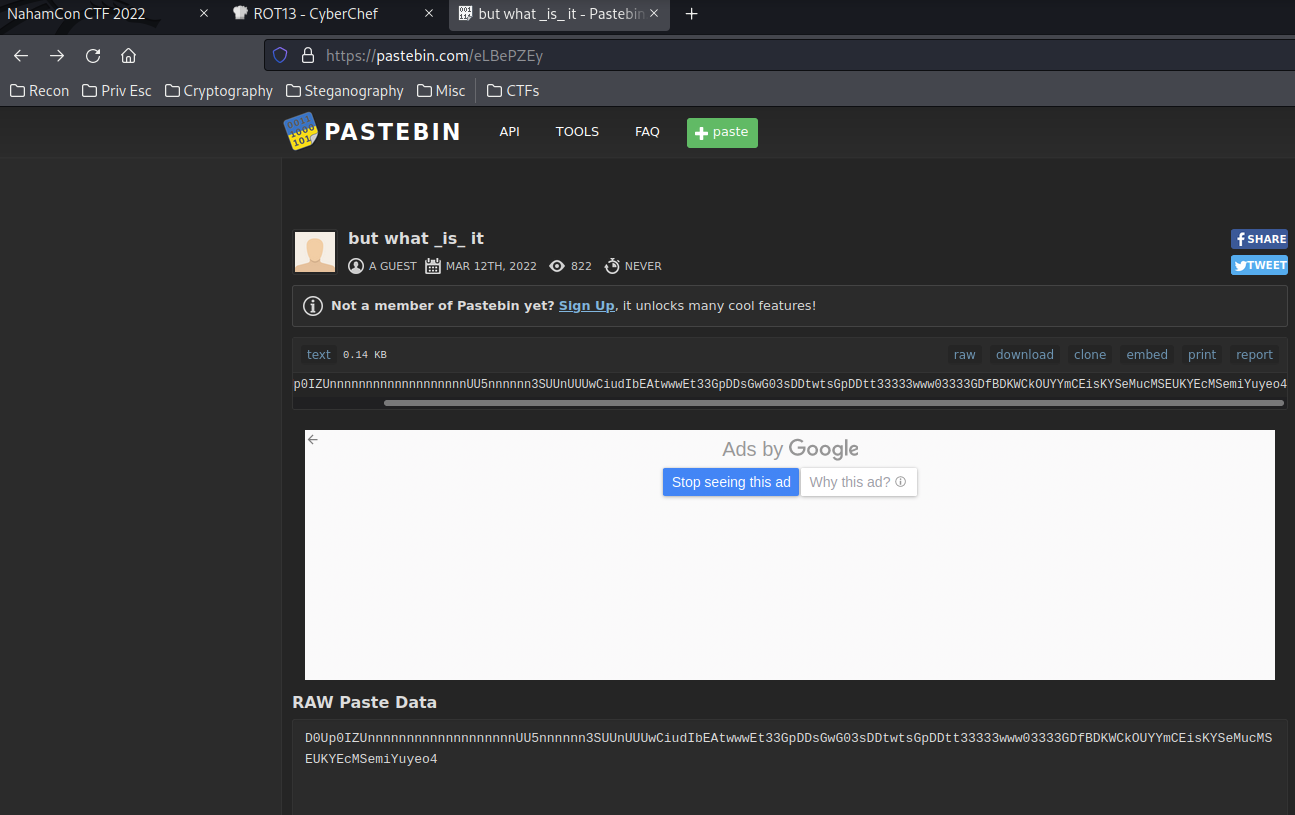Click the '822' view count
This screenshot has height=815, width=1295.
581,266
